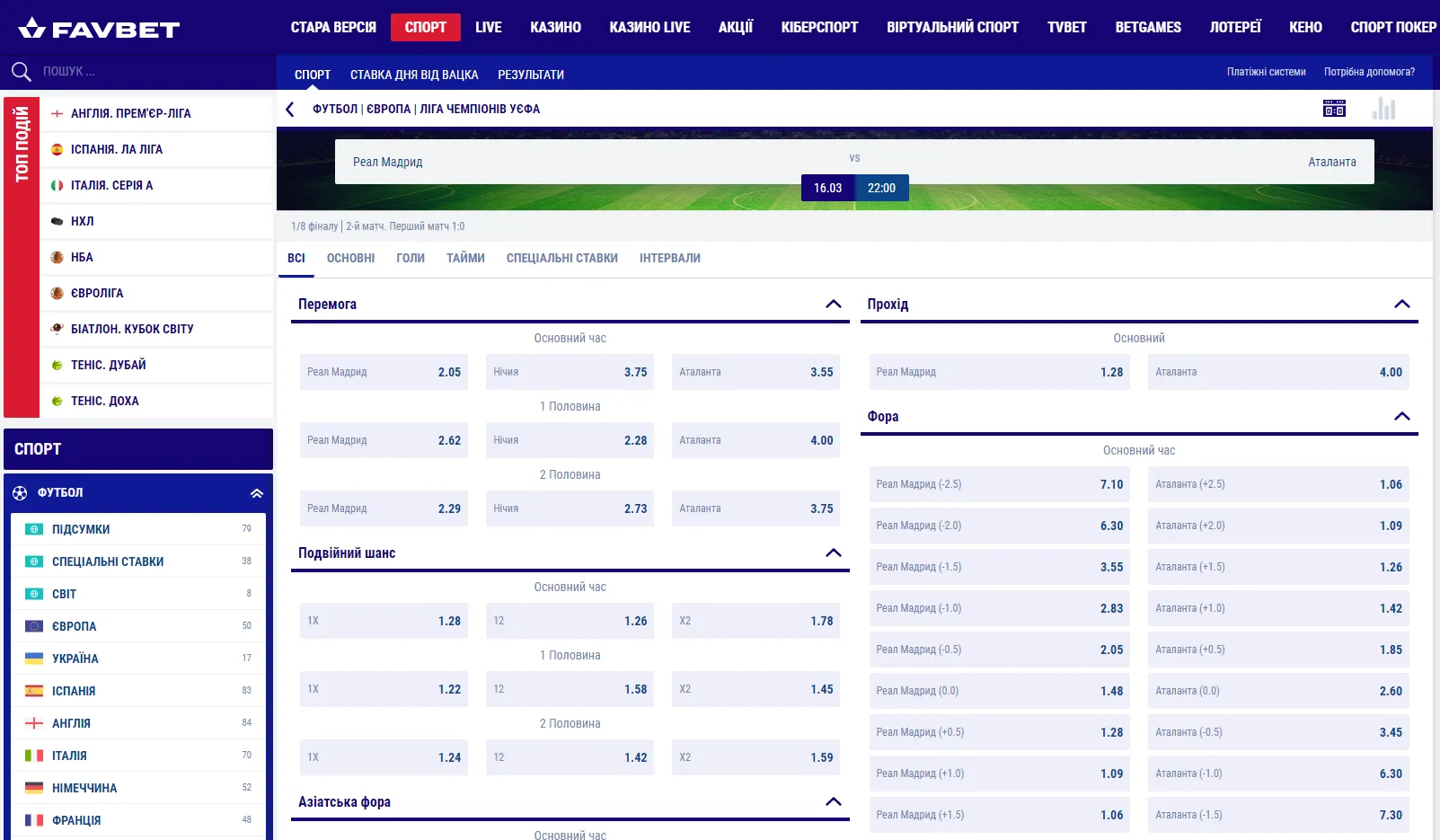
Task: Select Аталанта qualification odds 4.00
Action: click(1277, 372)
